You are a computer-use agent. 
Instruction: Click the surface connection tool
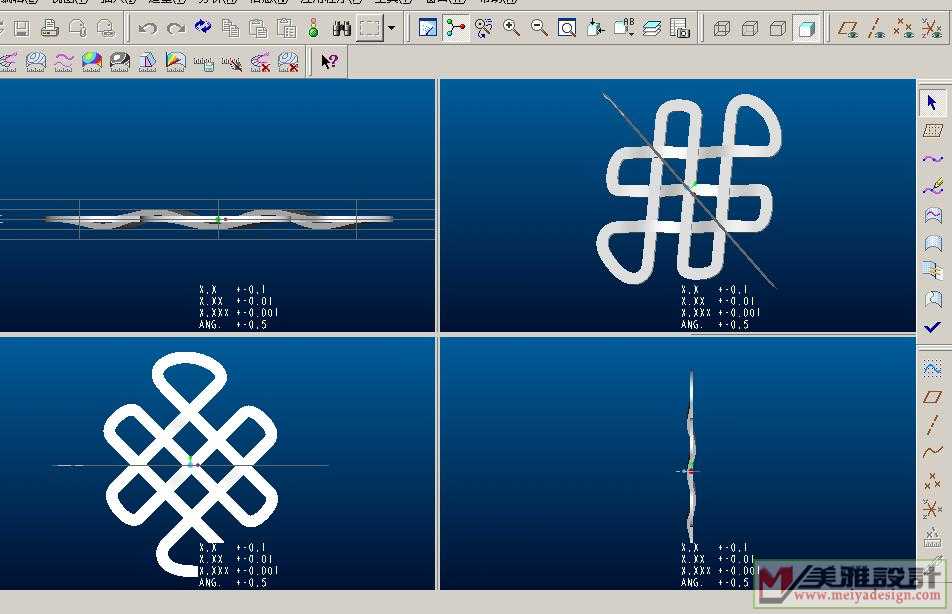933,270
